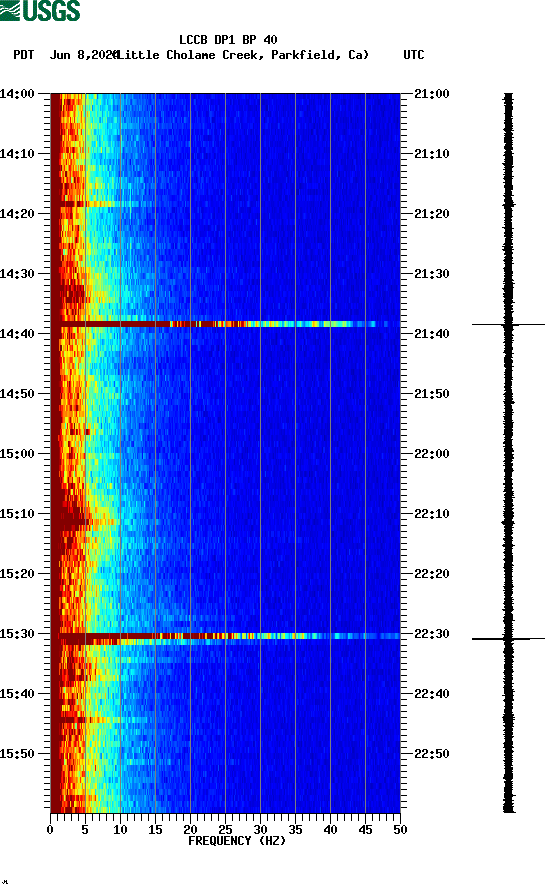Click the 21:20 UTC time label

coord(432,214)
